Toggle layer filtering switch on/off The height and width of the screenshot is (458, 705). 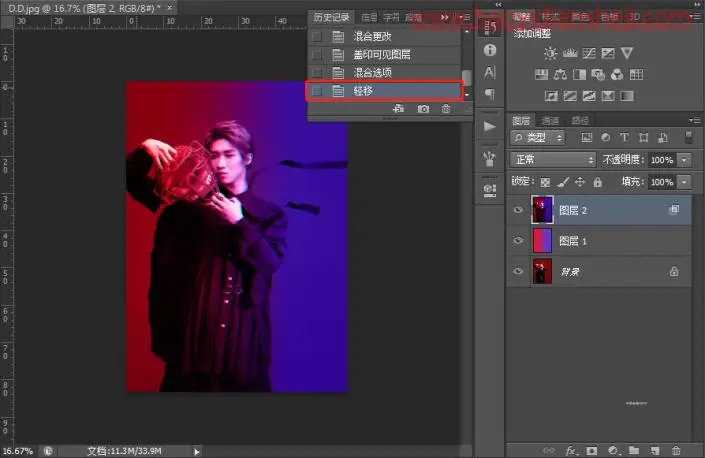coord(688,138)
